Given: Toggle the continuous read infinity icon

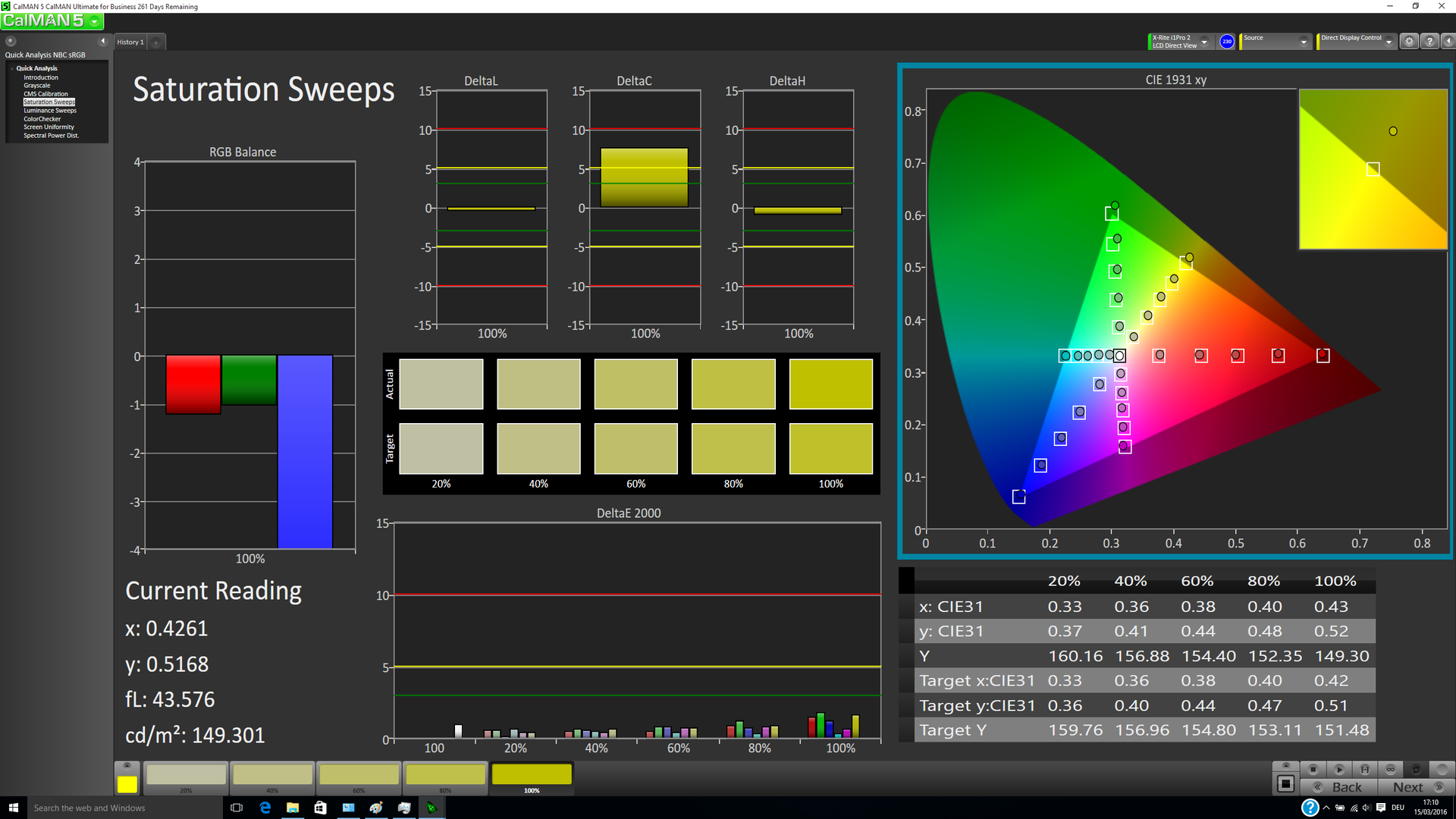Looking at the screenshot, I should [1390, 769].
